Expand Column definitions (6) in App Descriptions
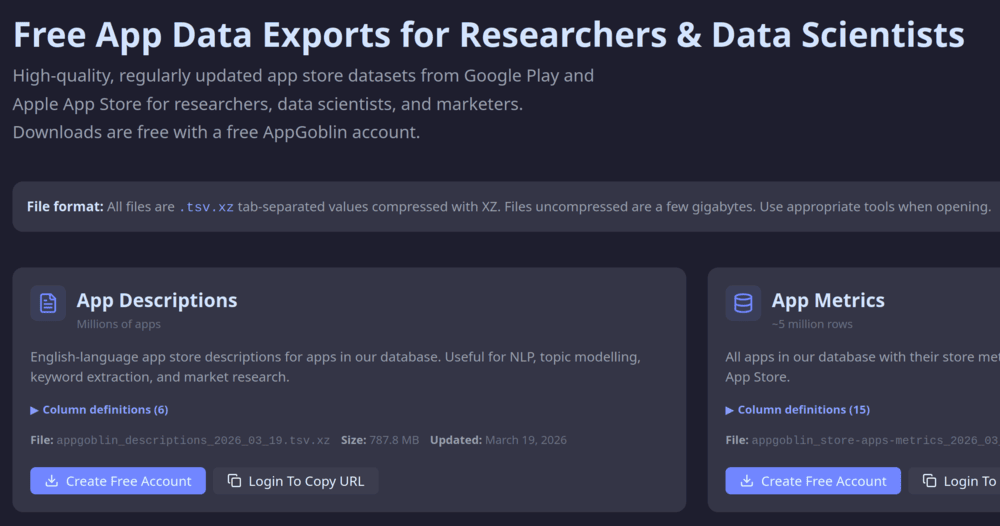The height and width of the screenshot is (526, 1000). [99, 409]
